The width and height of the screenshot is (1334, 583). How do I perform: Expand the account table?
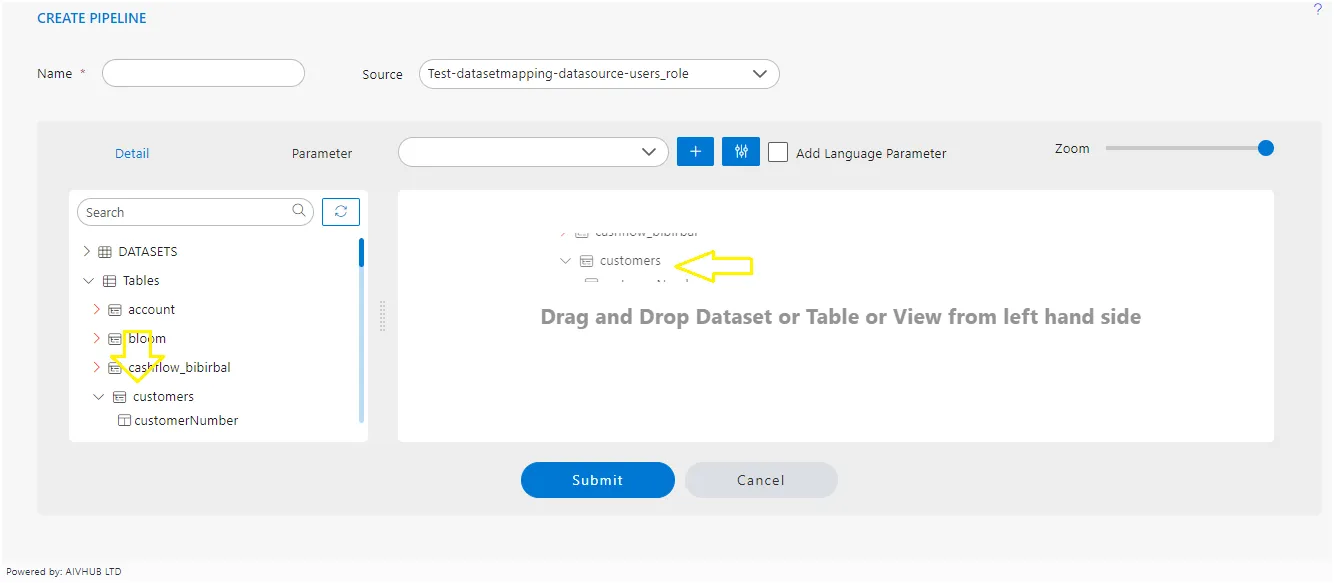pos(97,310)
